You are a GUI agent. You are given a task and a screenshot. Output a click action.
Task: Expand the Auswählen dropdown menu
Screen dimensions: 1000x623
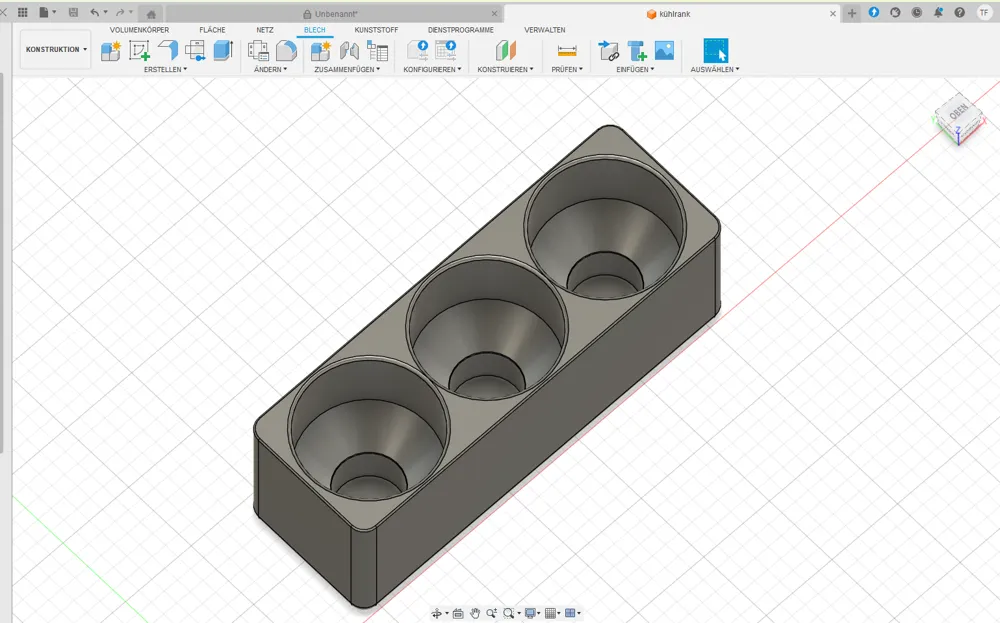[715, 70]
